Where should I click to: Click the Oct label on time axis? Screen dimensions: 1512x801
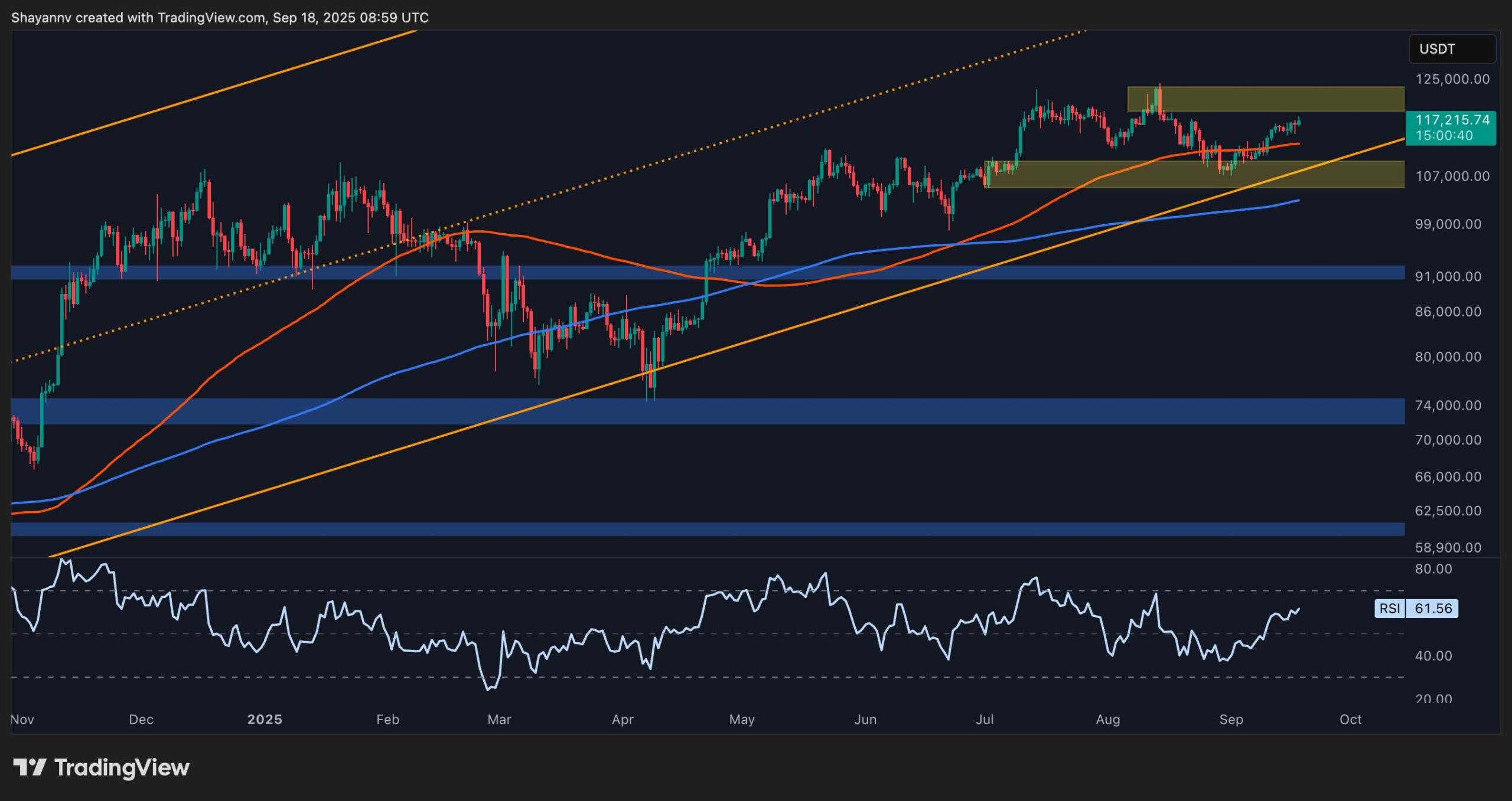1350,720
